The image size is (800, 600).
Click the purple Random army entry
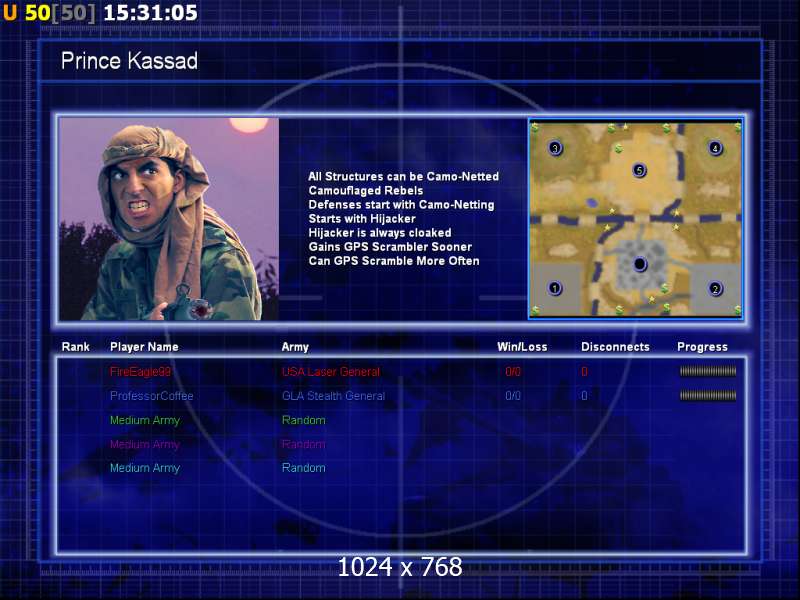point(304,444)
